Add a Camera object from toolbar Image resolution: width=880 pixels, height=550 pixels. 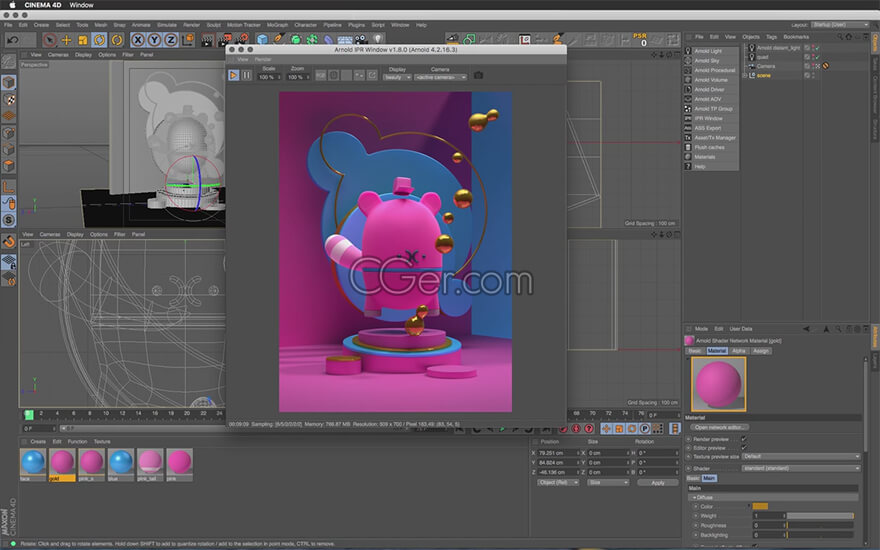click(x=361, y=39)
